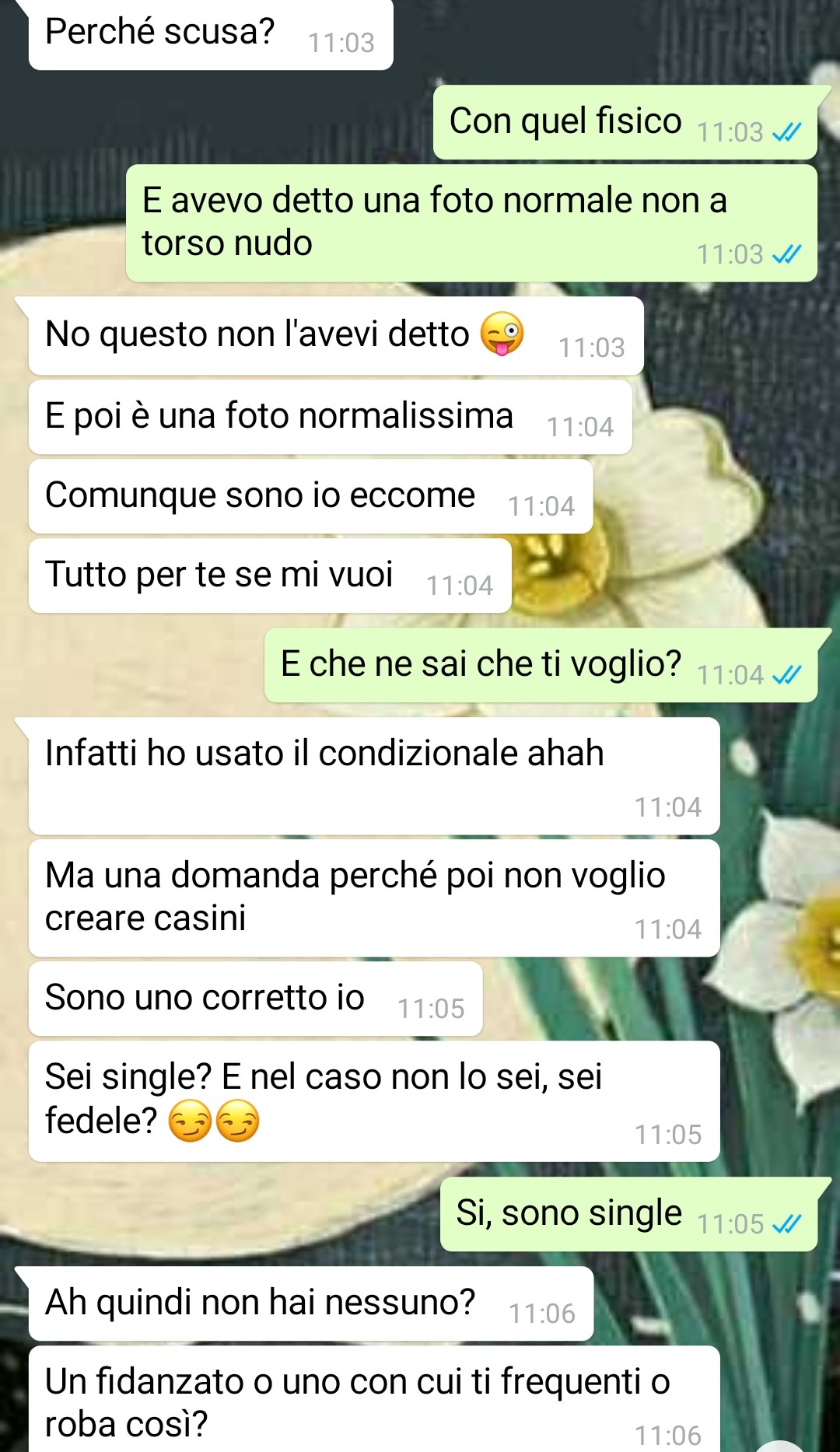Viewport: 840px width, 1452px height.
Task: Tap the first smirking emoji after 'fedele?'
Action: [x=191, y=1121]
